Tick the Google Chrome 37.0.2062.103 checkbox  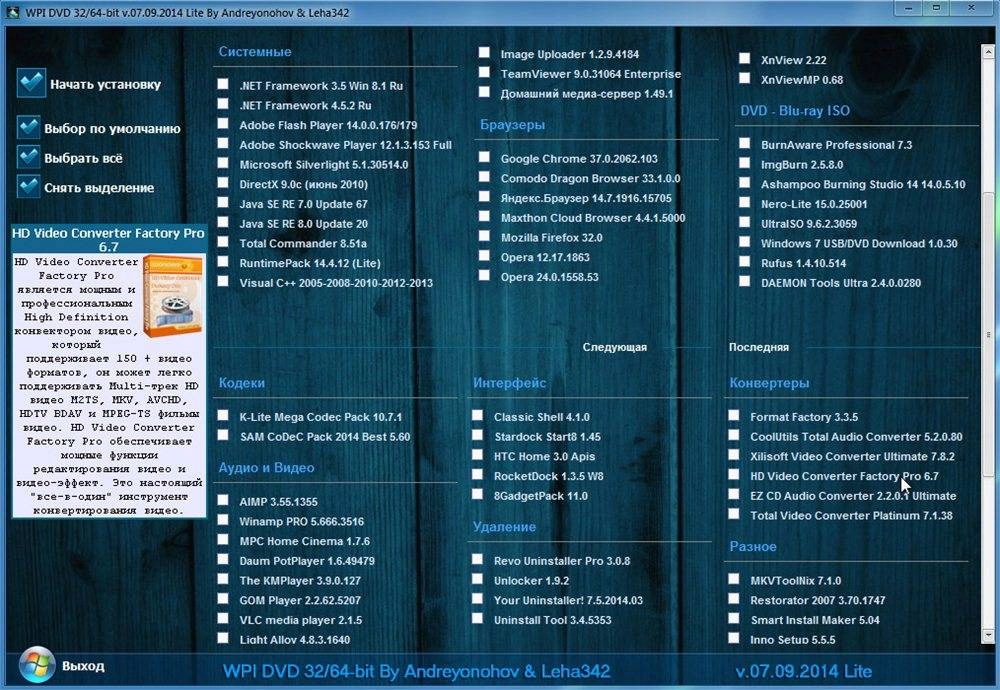coord(485,157)
